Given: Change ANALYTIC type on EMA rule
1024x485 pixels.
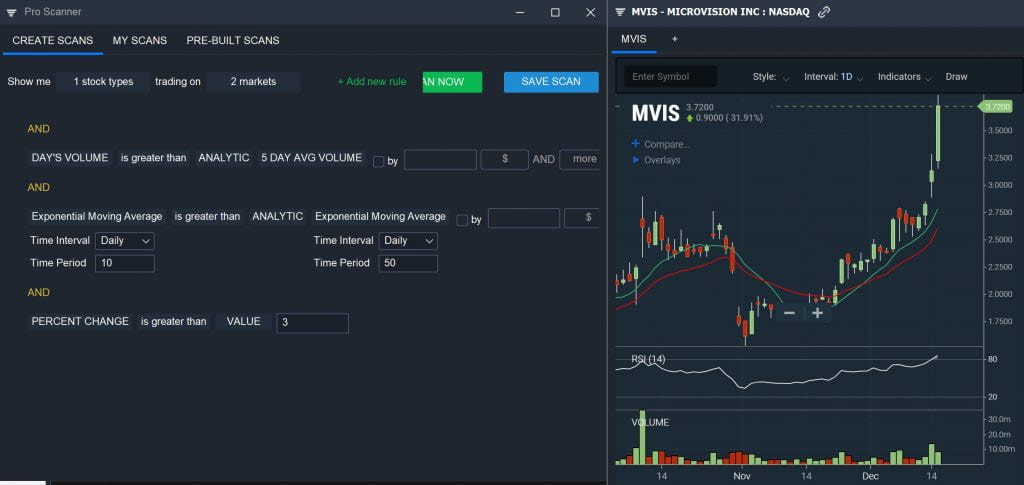Looking at the screenshot, I should [278, 217].
